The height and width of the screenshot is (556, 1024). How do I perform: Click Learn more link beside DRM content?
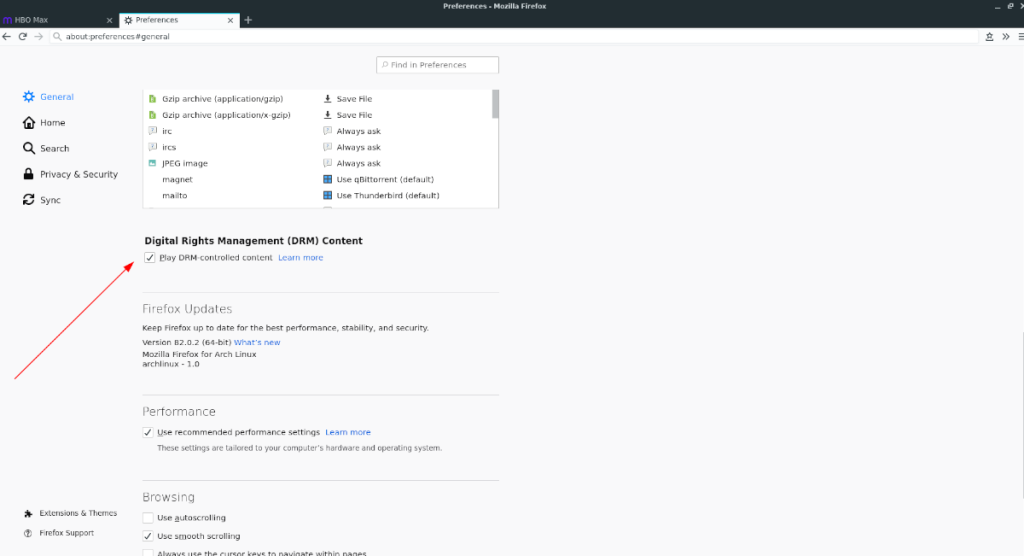300,258
